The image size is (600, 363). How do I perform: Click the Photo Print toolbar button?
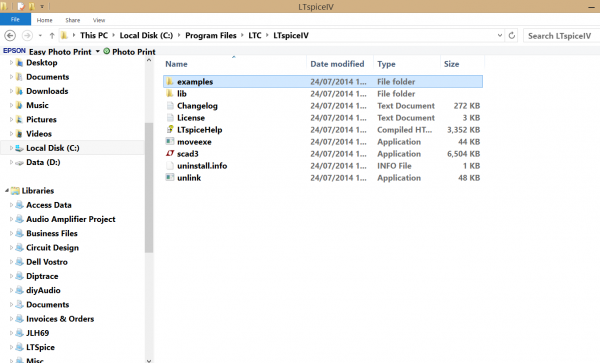point(129,51)
